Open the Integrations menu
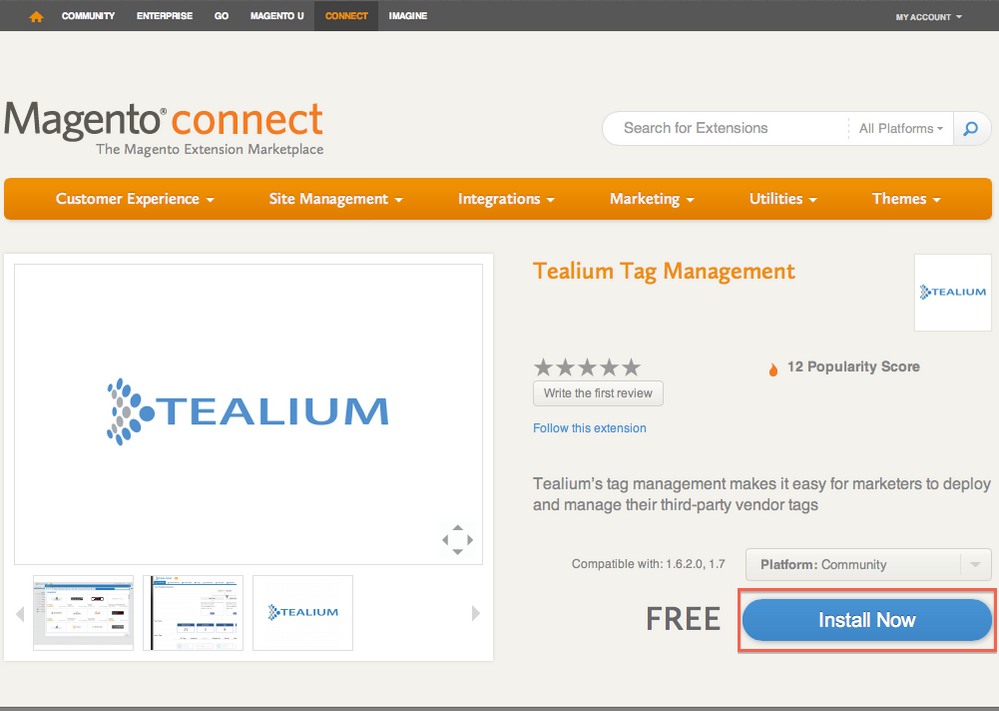 tap(506, 199)
